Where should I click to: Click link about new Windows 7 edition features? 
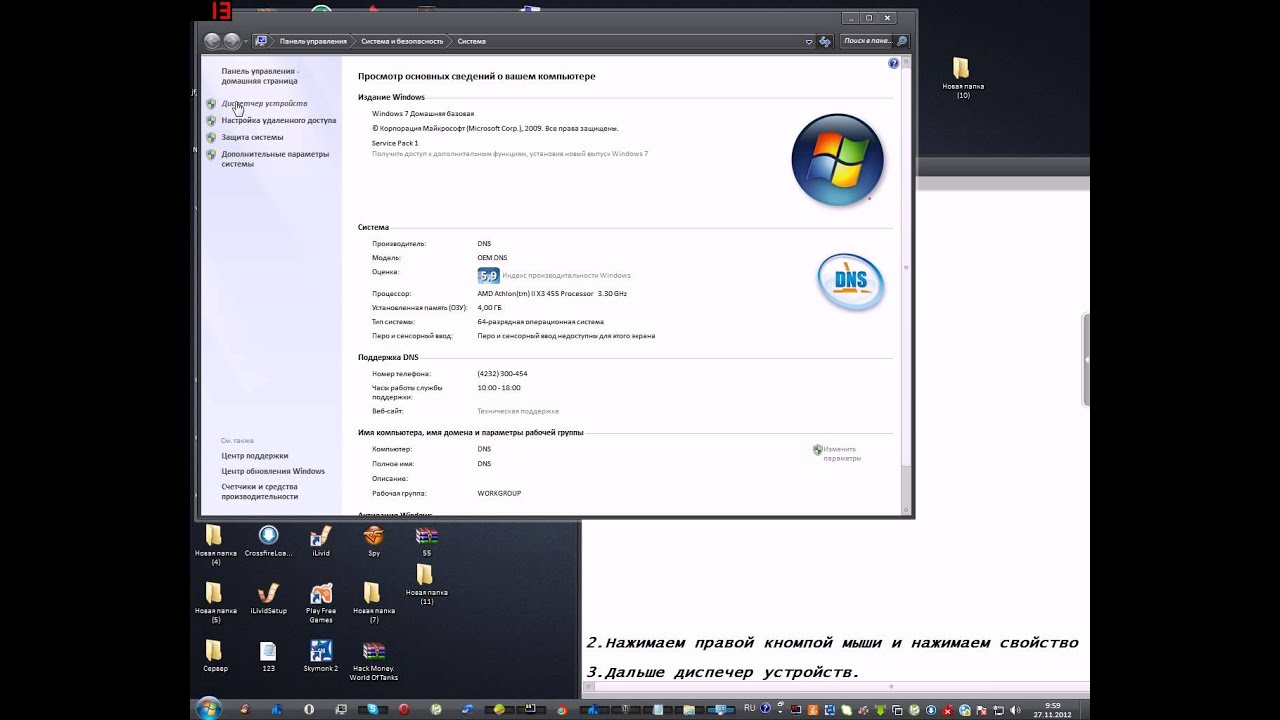pyautogui.click(x=510, y=154)
